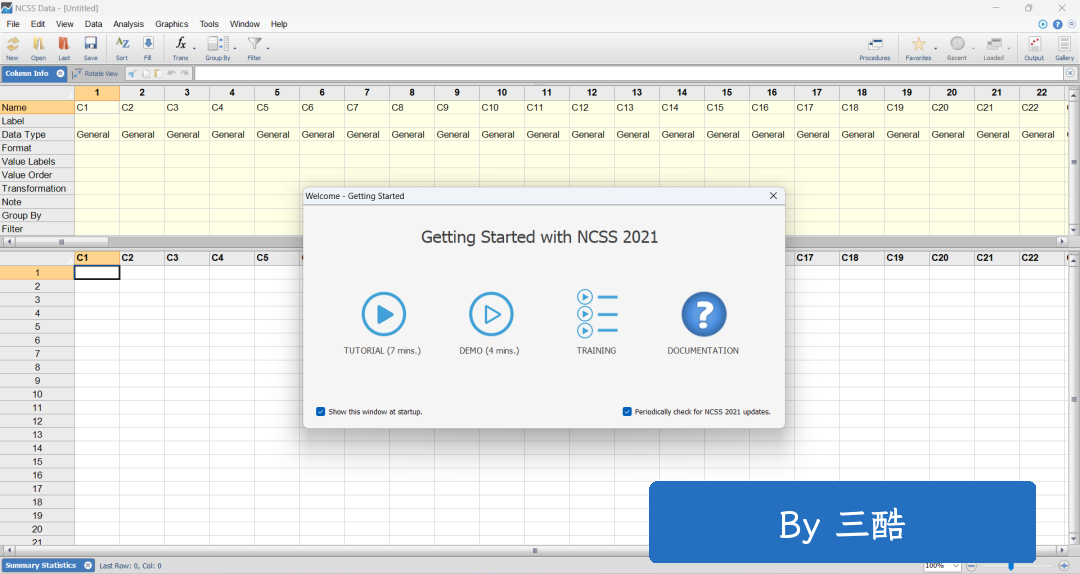The height and width of the screenshot is (574, 1080).
Task: Click the C5 Name cell in Column Info
Action: click(x=277, y=107)
